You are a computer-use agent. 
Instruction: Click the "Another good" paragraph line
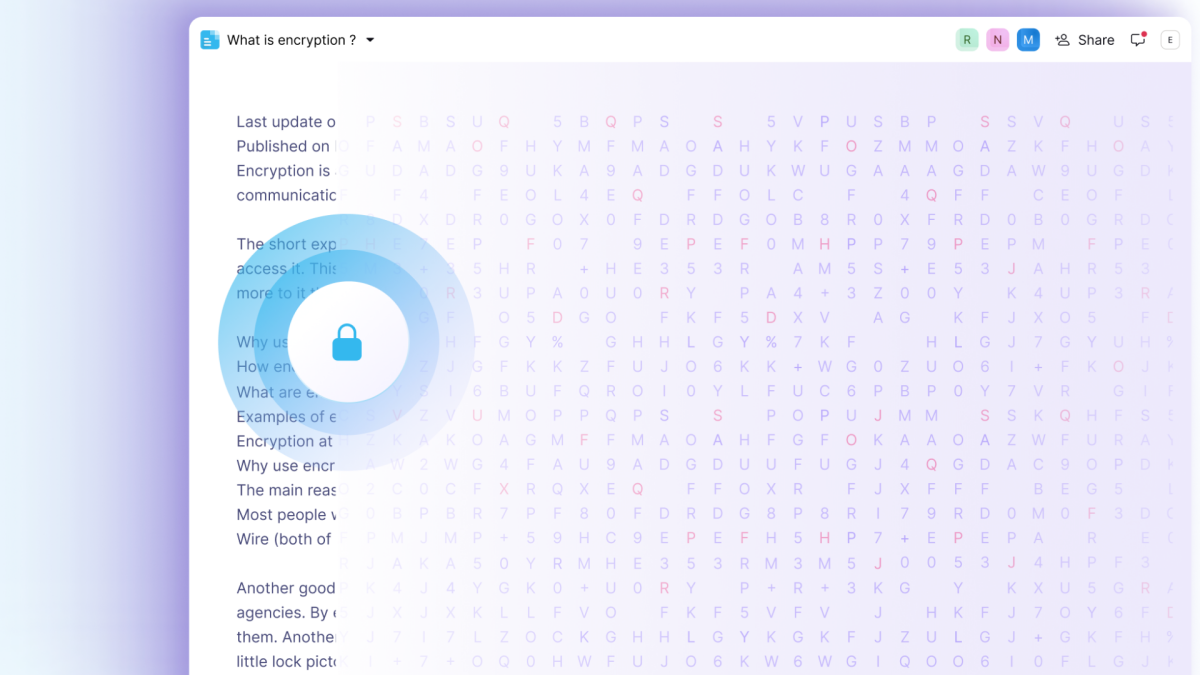click(x=285, y=588)
